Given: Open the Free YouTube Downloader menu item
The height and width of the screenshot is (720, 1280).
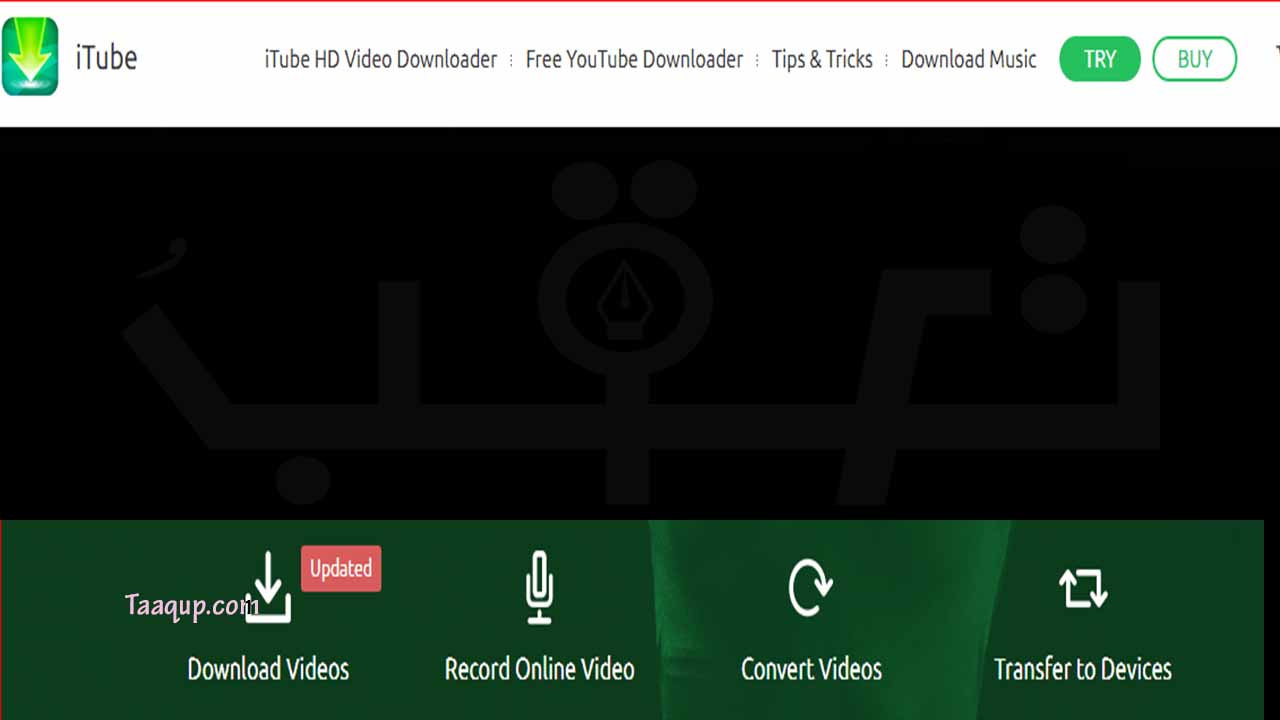Looking at the screenshot, I should [x=634, y=59].
